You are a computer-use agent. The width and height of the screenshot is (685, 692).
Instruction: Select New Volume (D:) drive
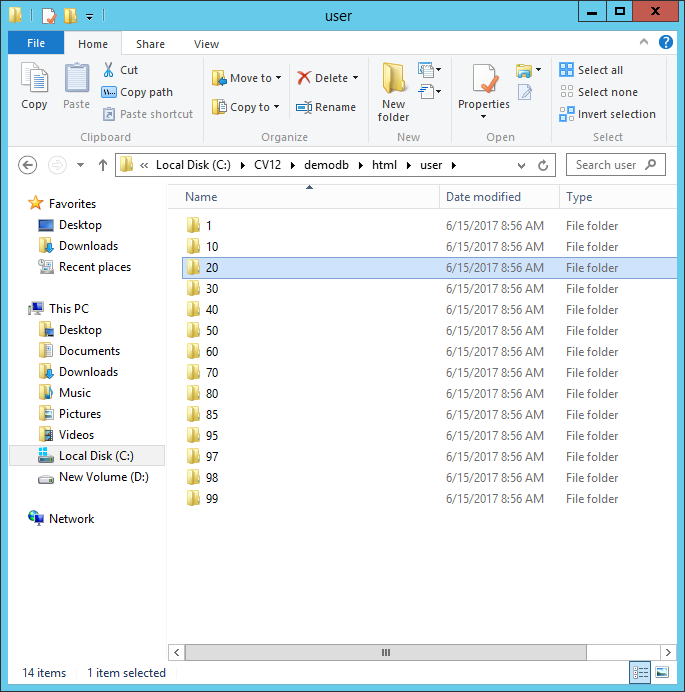(x=94, y=477)
